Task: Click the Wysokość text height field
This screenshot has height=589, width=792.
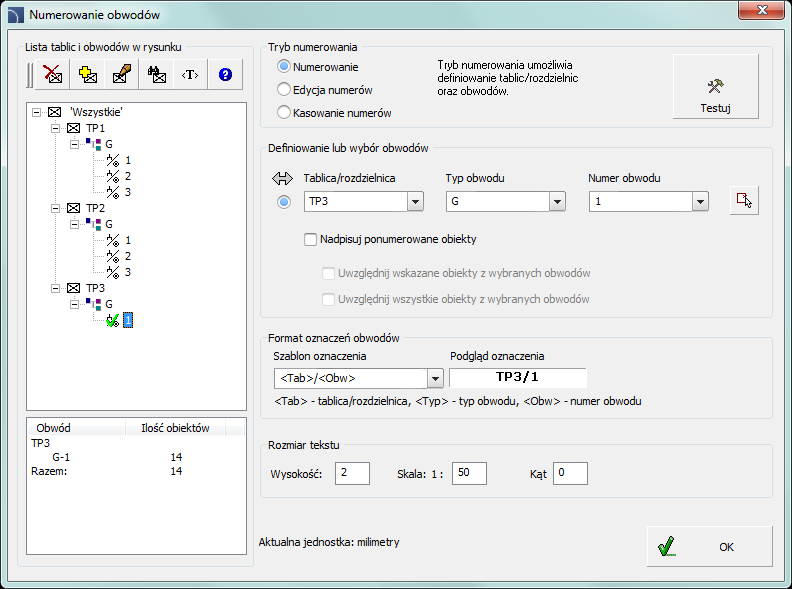Action: [x=352, y=473]
